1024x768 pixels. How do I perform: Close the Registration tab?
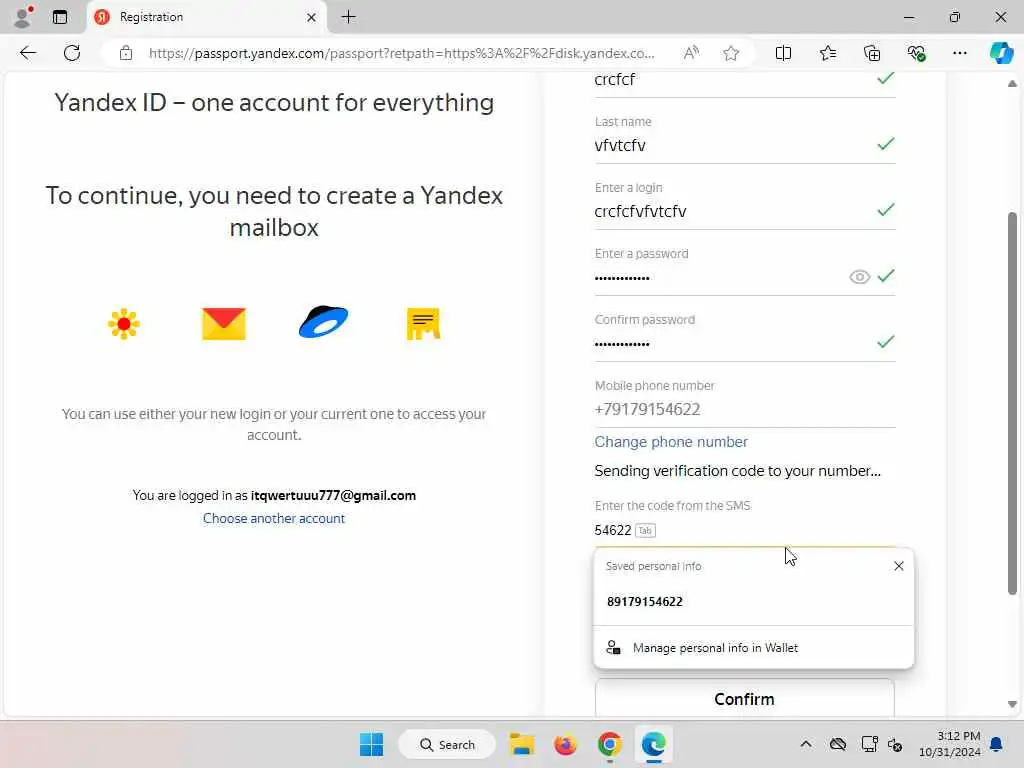[x=312, y=18]
